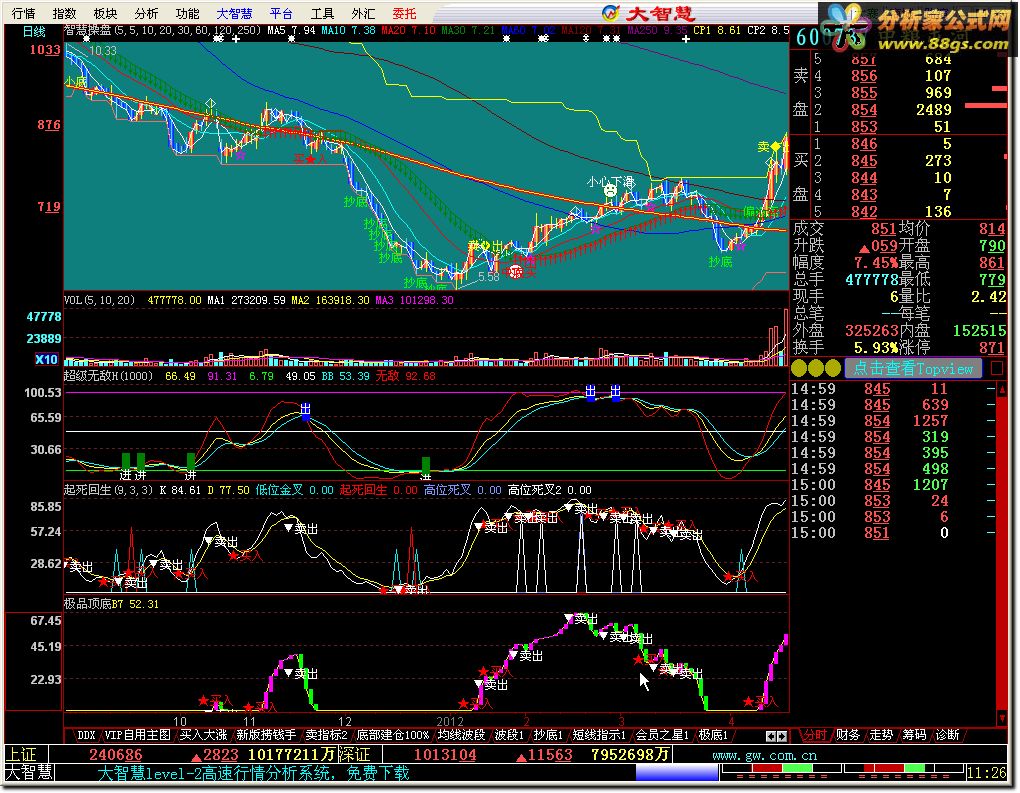Viewport: 1020px width, 793px height.
Task: Click the 点击查看Topview button
Action: 913,368
